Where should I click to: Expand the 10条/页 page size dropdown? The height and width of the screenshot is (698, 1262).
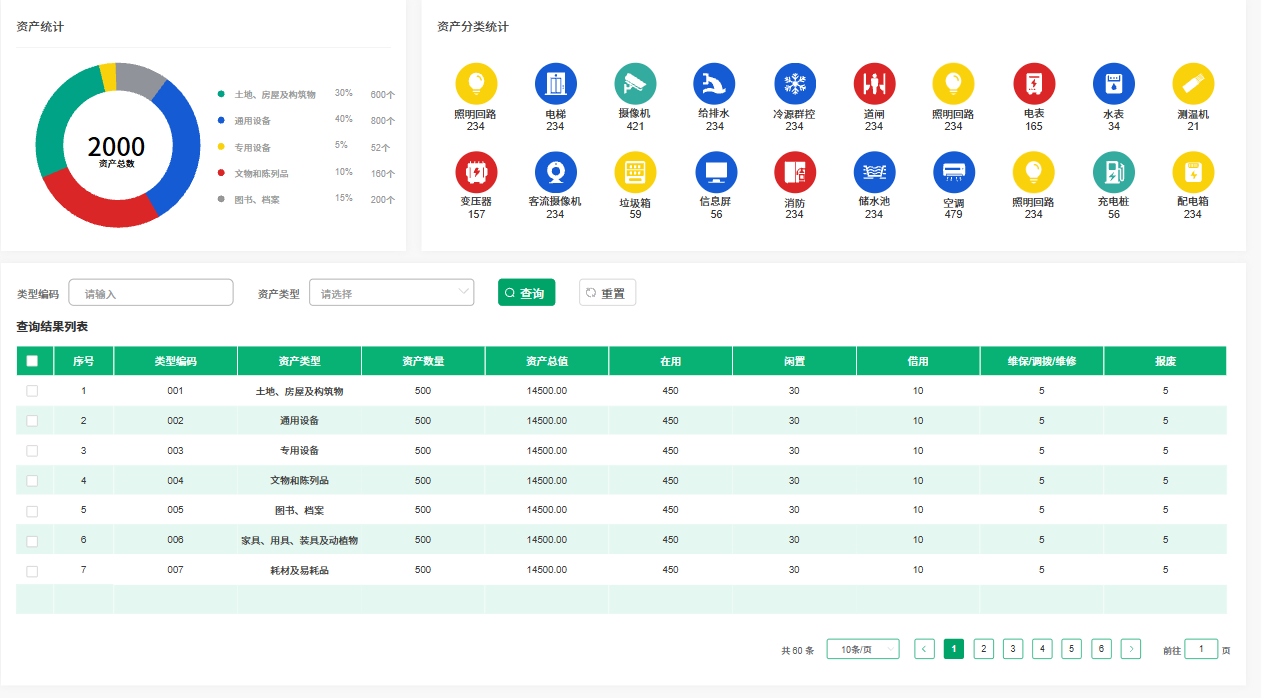pyautogui.click(x=862, y=649)
